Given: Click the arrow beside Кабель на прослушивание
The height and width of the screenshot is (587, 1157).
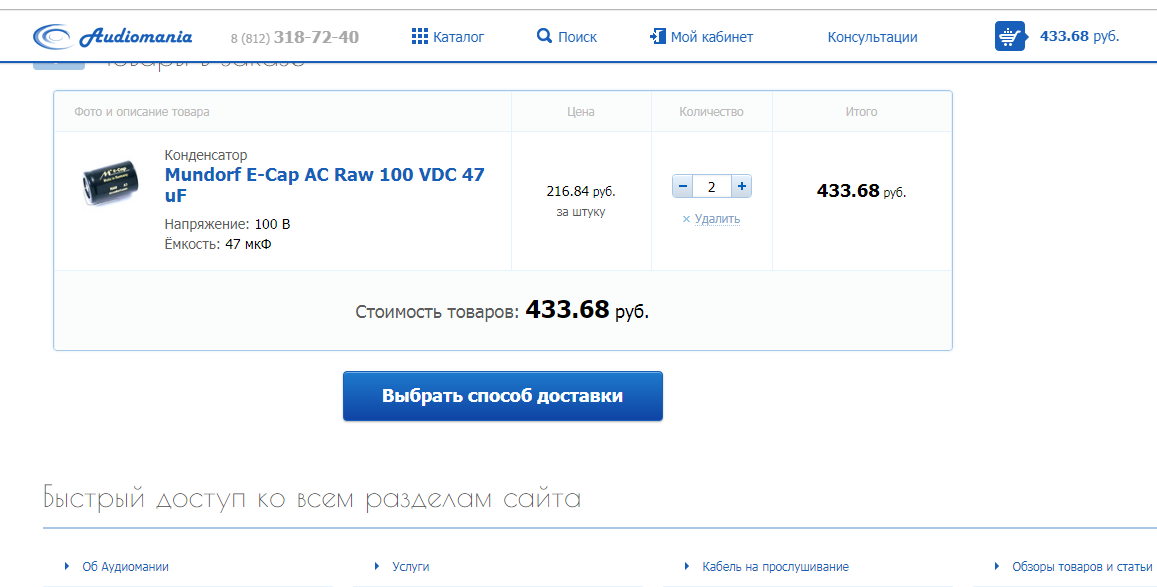Looking at the screenshot, I should point(687,566).
